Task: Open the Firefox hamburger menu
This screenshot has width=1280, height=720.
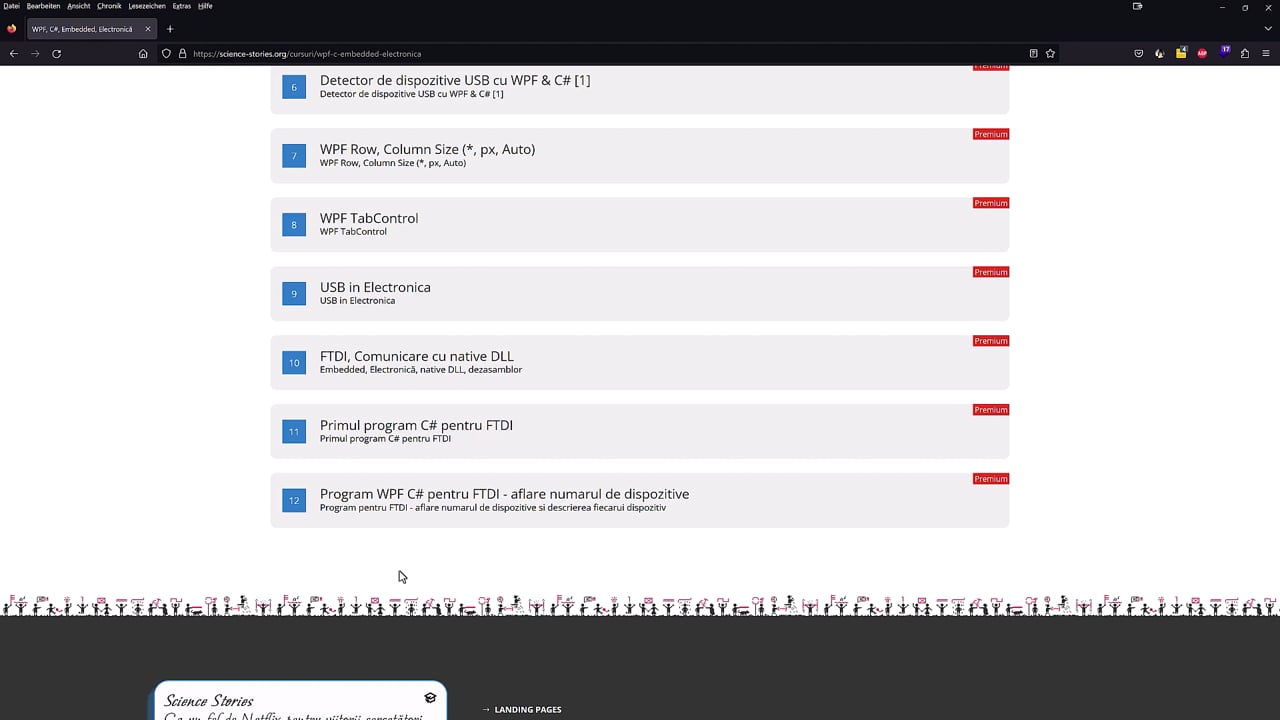Action: (x=1266, y=53)
